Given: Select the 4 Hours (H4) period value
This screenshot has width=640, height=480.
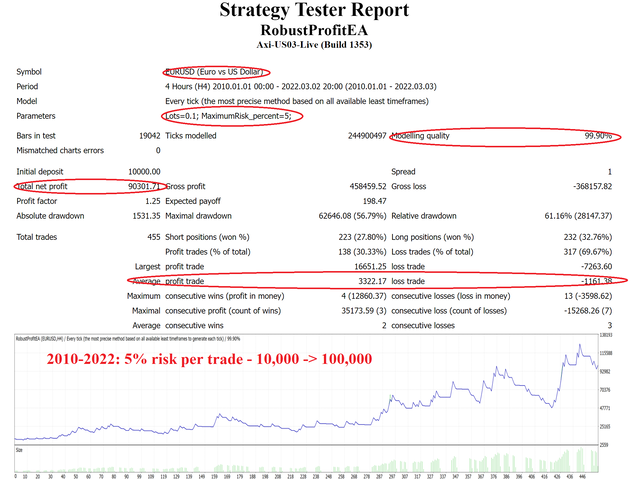Looking at the screenshot, I should [301, 87].
